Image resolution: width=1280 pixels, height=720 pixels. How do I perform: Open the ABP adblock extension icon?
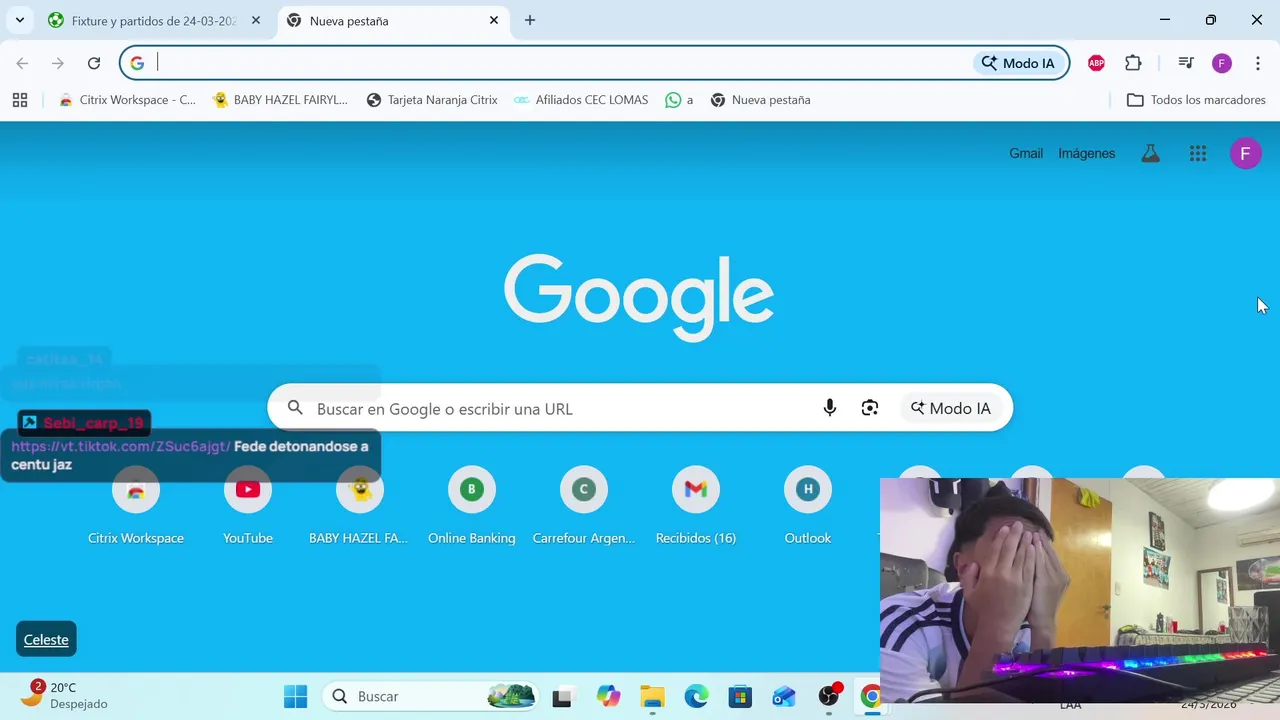[1096, 63]
